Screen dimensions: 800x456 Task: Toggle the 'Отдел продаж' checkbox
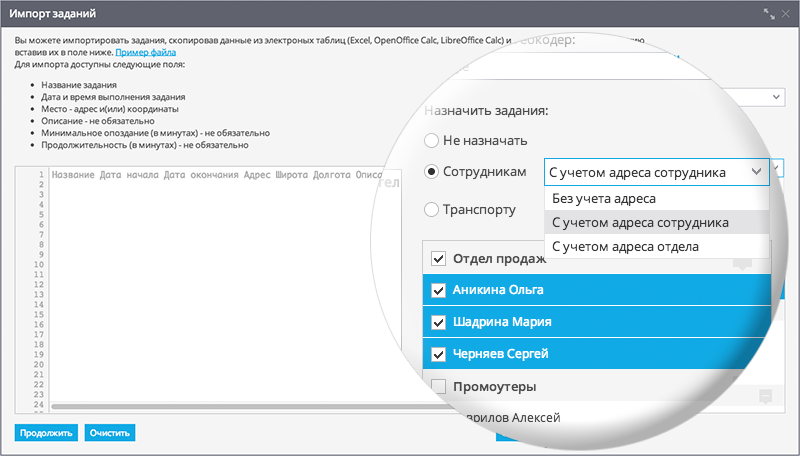[x=438, y=259]
